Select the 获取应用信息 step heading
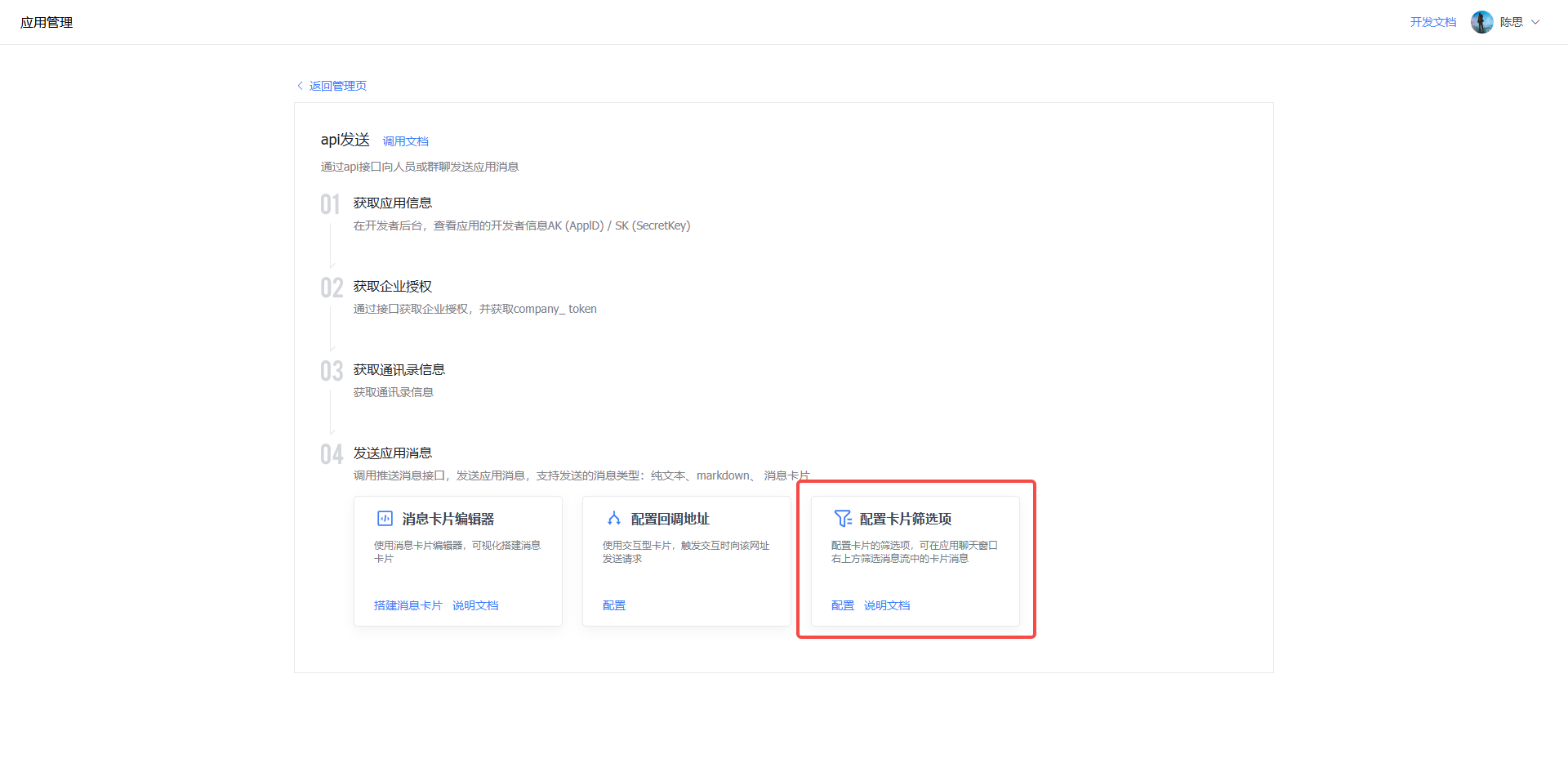Image resolution: width=1568 pixels, height=772 pixels. [392, 203]
